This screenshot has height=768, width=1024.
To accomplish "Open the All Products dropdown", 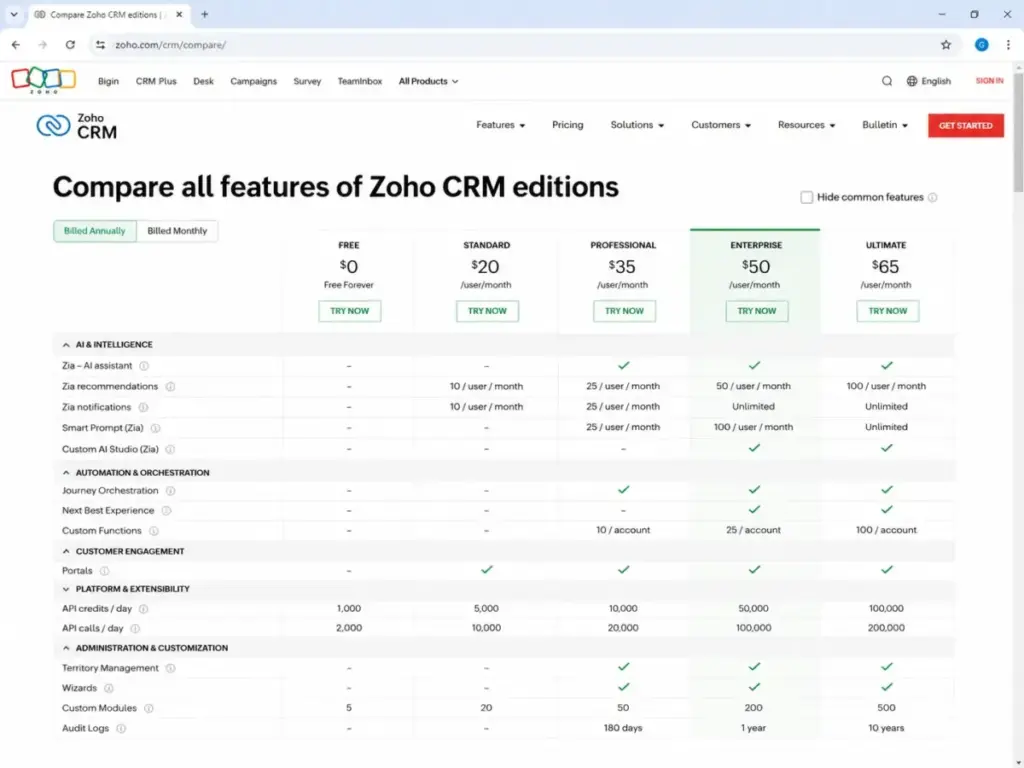I will click(428, 81).
